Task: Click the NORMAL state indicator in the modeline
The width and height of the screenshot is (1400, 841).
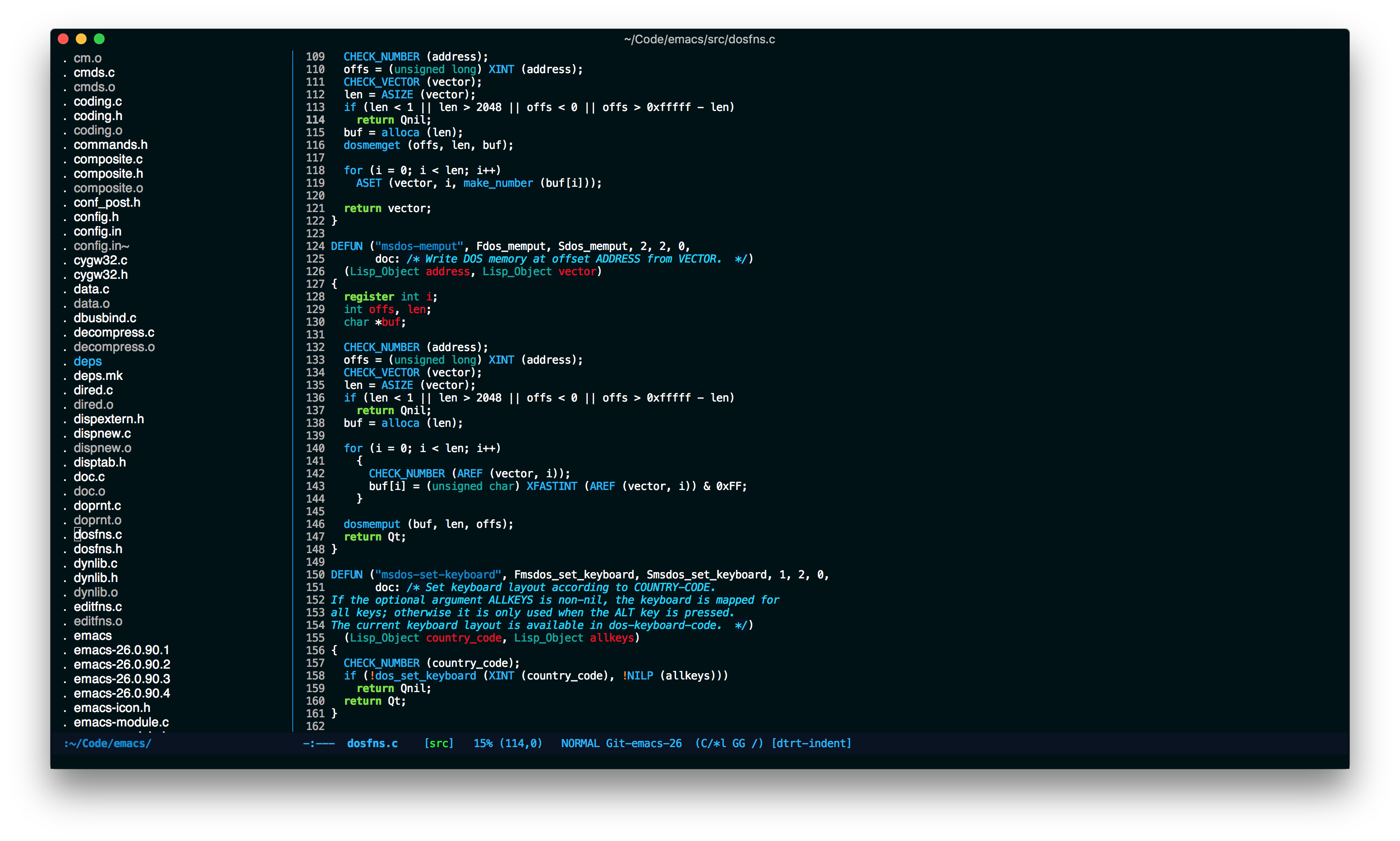Action: coord(580,743)
